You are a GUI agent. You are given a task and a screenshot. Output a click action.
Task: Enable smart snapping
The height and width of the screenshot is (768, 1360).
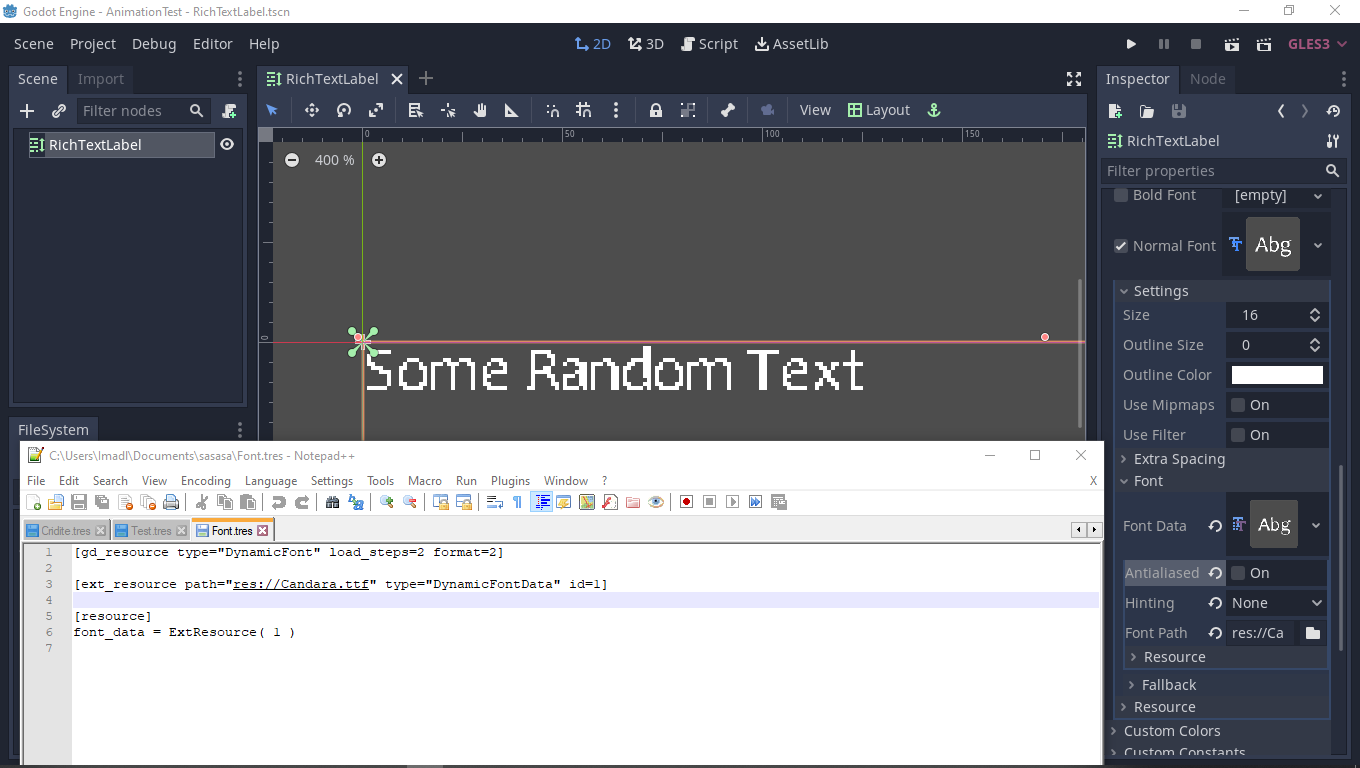[x=551, y=110]
